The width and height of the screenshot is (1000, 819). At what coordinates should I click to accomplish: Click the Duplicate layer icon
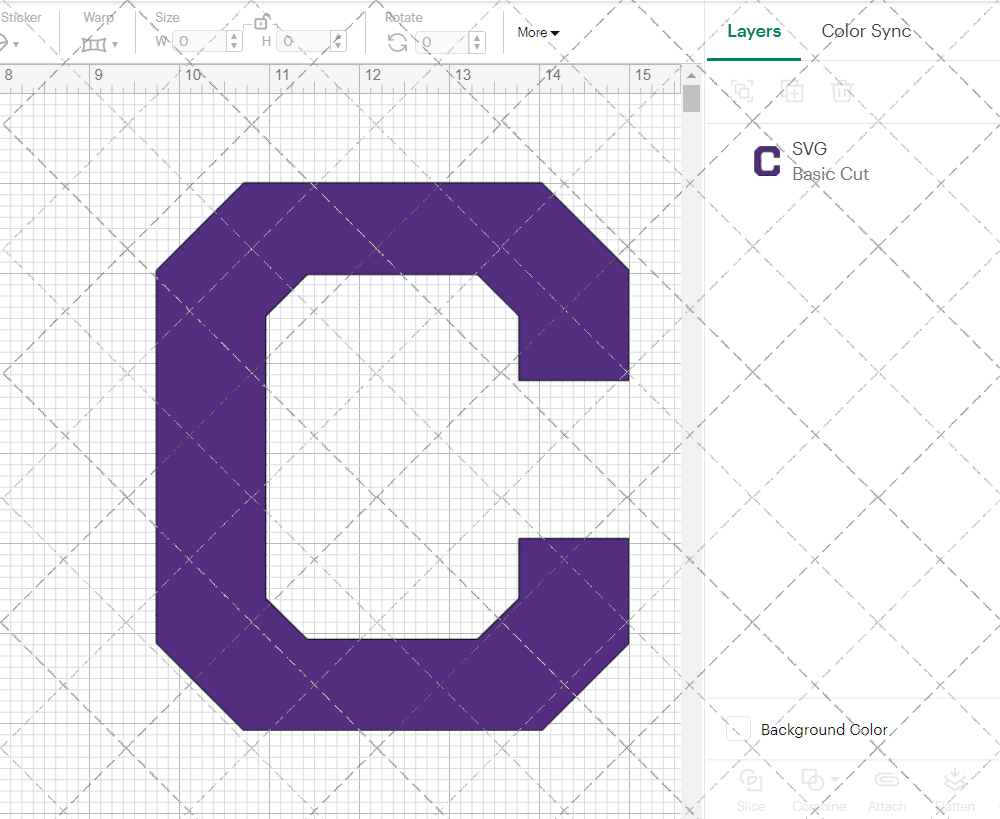[793, 91]
